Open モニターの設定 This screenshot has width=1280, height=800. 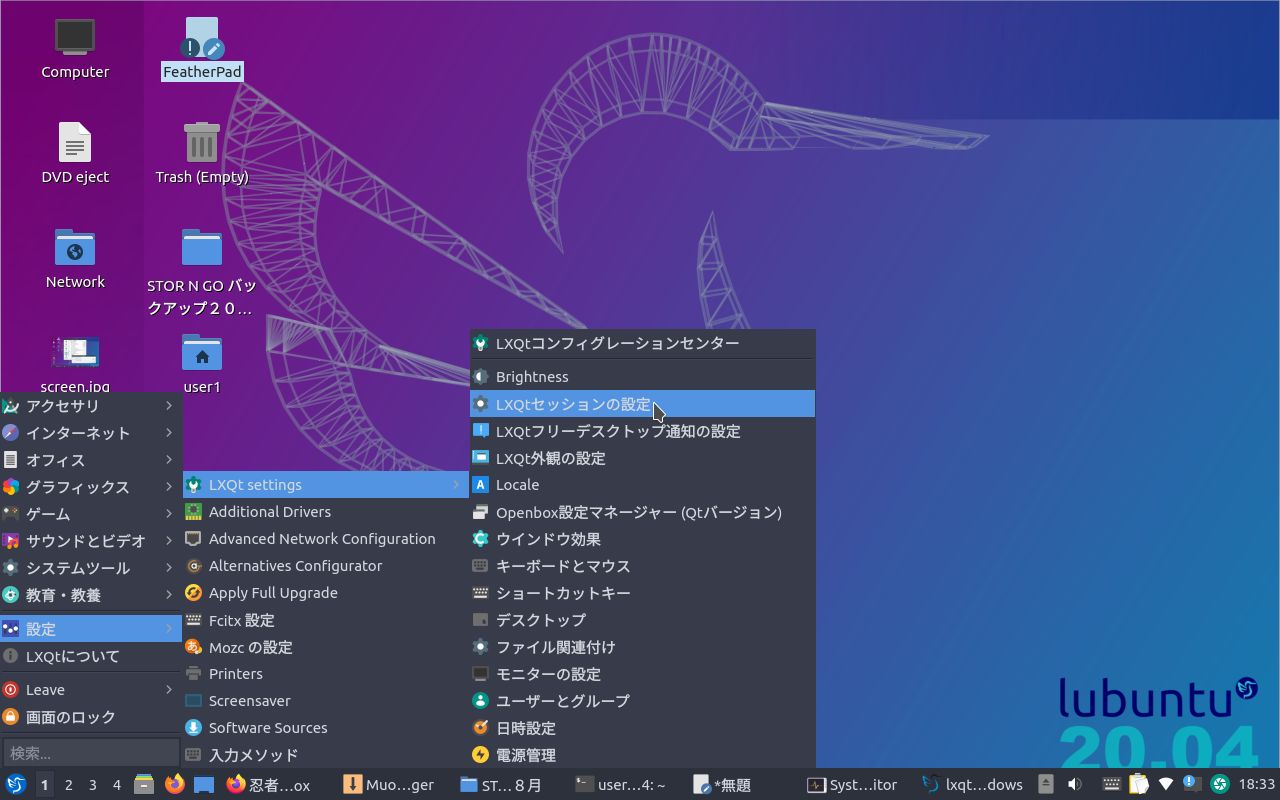[643, 674]
